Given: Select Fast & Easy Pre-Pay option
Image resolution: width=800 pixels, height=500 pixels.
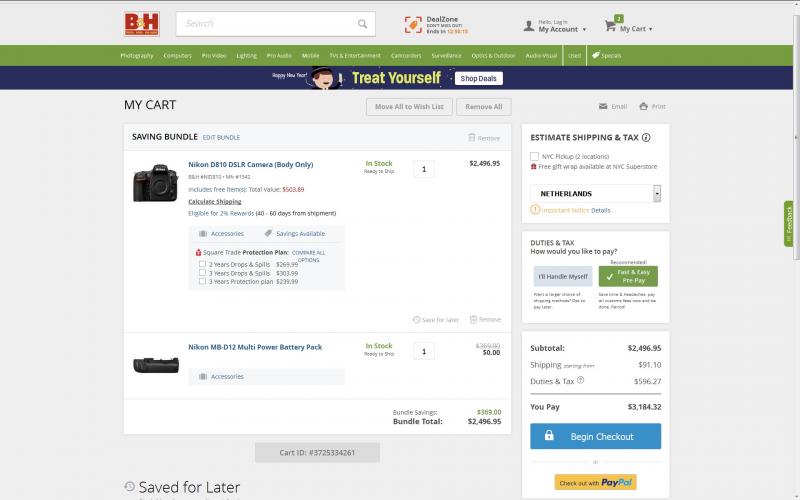Looking at the screenshot, I should 628,276.
